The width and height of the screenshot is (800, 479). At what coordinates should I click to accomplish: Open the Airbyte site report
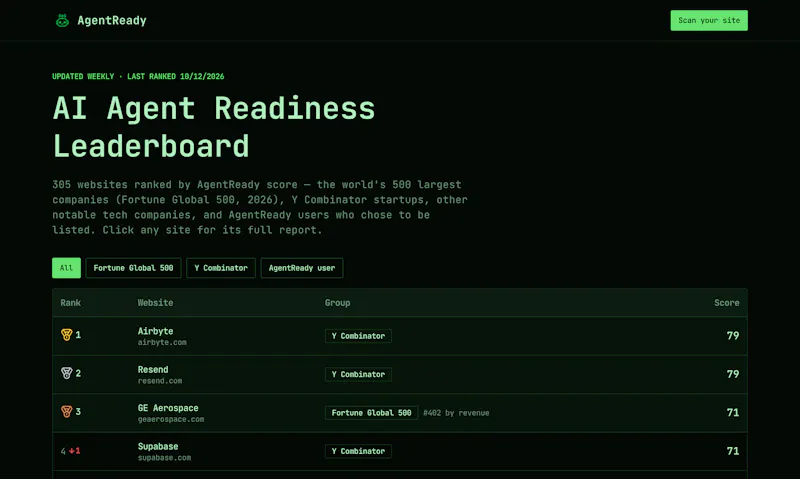pyautogui.click(x=155, y=331)
